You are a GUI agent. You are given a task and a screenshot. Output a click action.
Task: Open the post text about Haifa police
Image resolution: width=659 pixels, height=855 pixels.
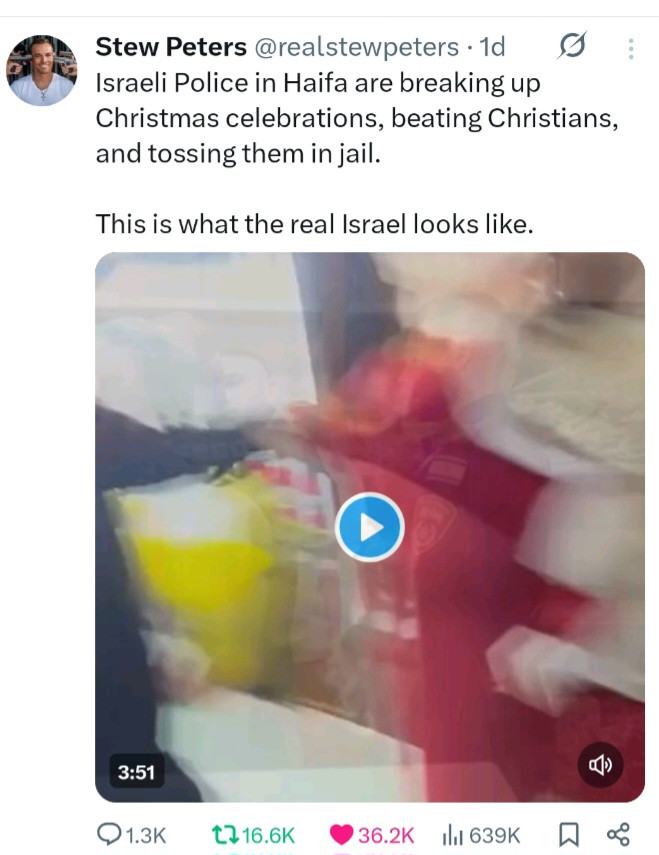(357, 153)
